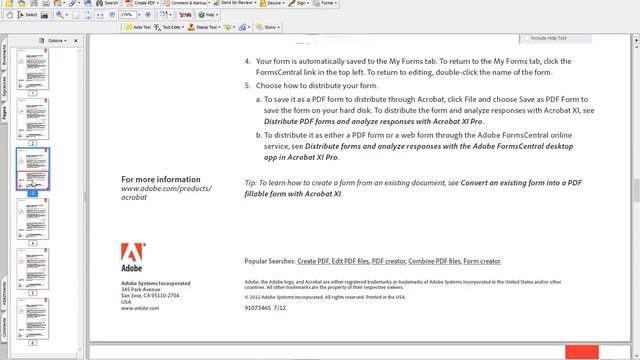Screen dimensions: 640x360
Task: Click the '91073465 7/12' document code
Action: pyautogui.click(x=265, y=308)
